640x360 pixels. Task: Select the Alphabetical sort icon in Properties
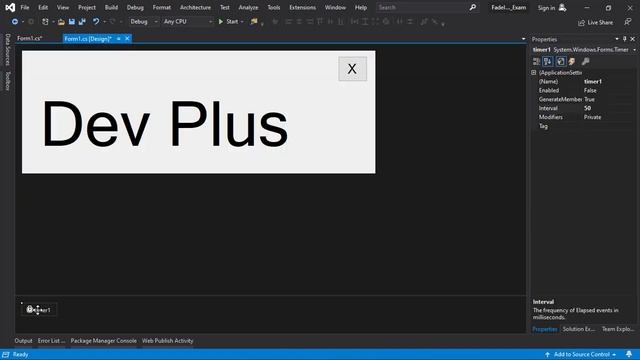[548, 62]
